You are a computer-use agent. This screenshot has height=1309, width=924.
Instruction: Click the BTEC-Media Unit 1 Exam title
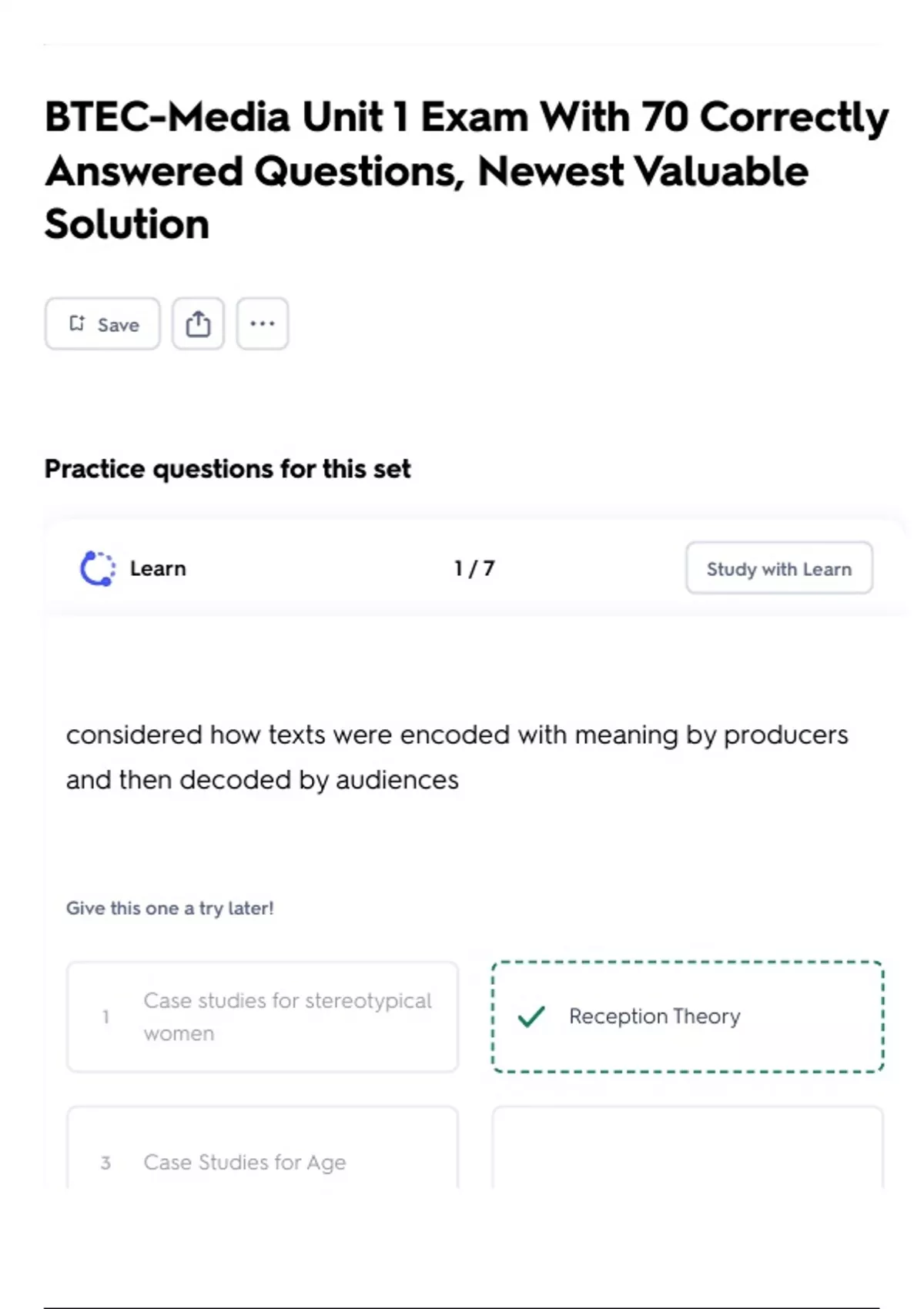[466, 170]
